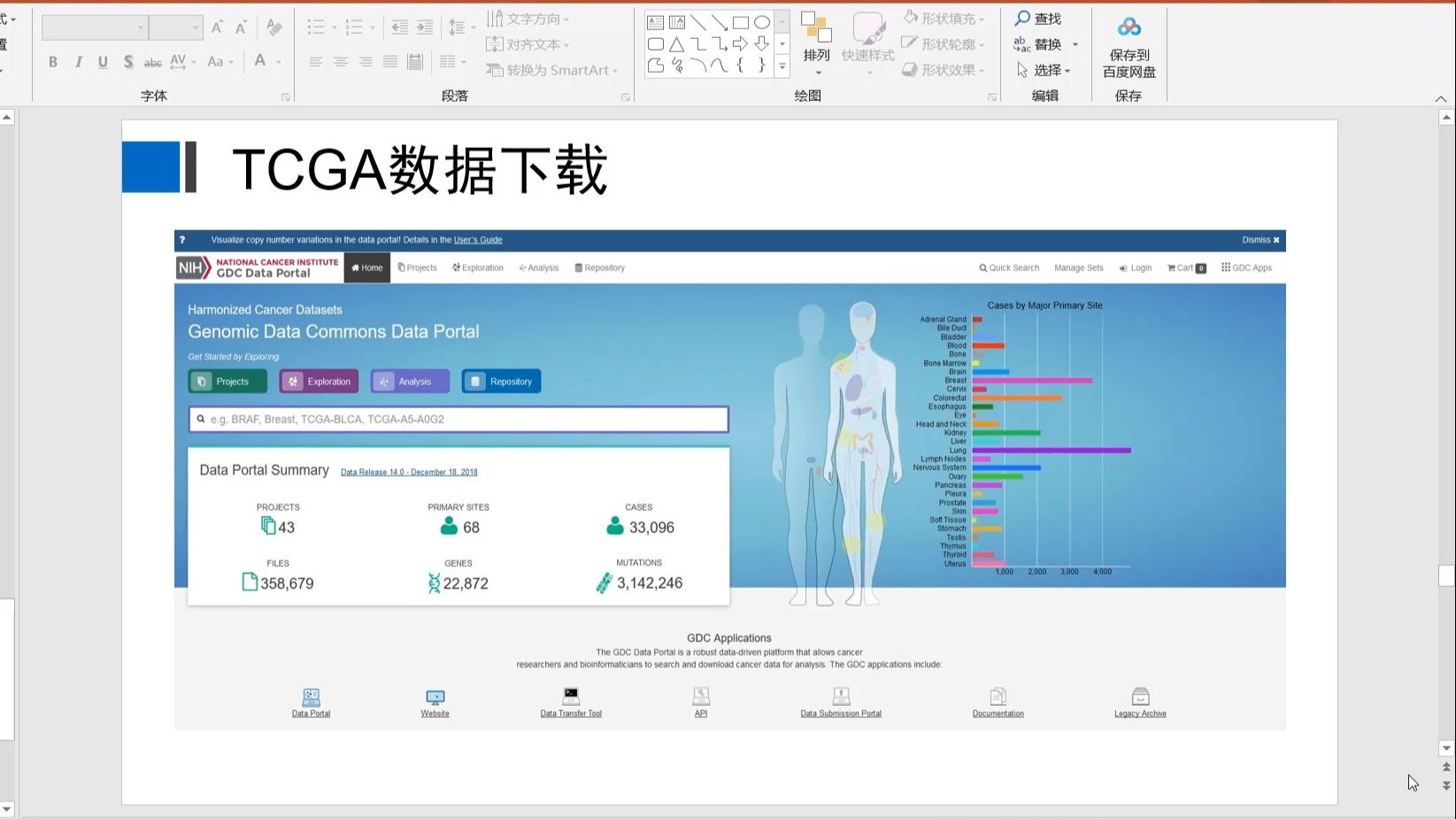Align paragraph text left
The height and width of the screenshot is (819, 1456).
315,62
